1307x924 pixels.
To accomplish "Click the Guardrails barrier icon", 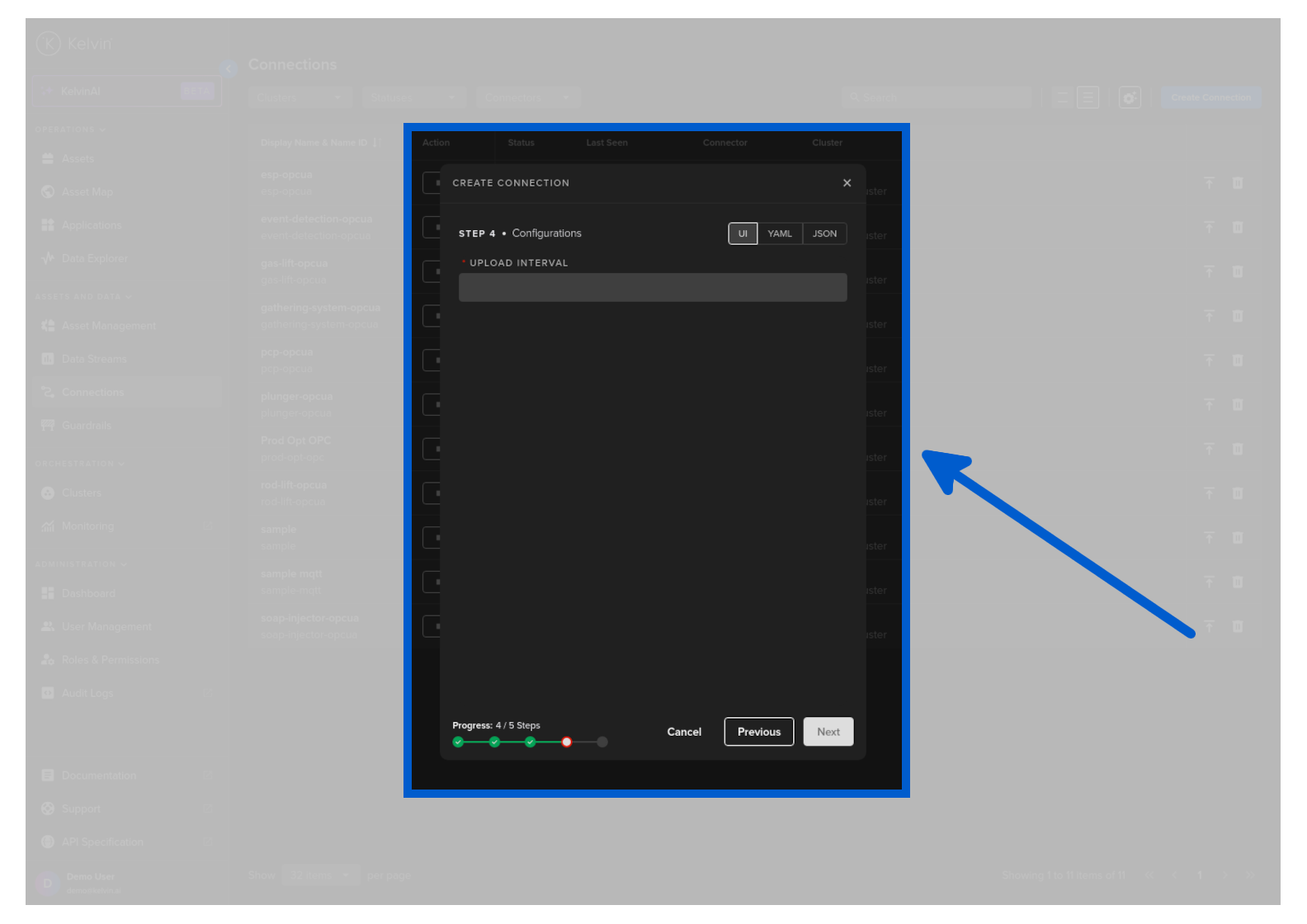I will [x=48, y=425].
